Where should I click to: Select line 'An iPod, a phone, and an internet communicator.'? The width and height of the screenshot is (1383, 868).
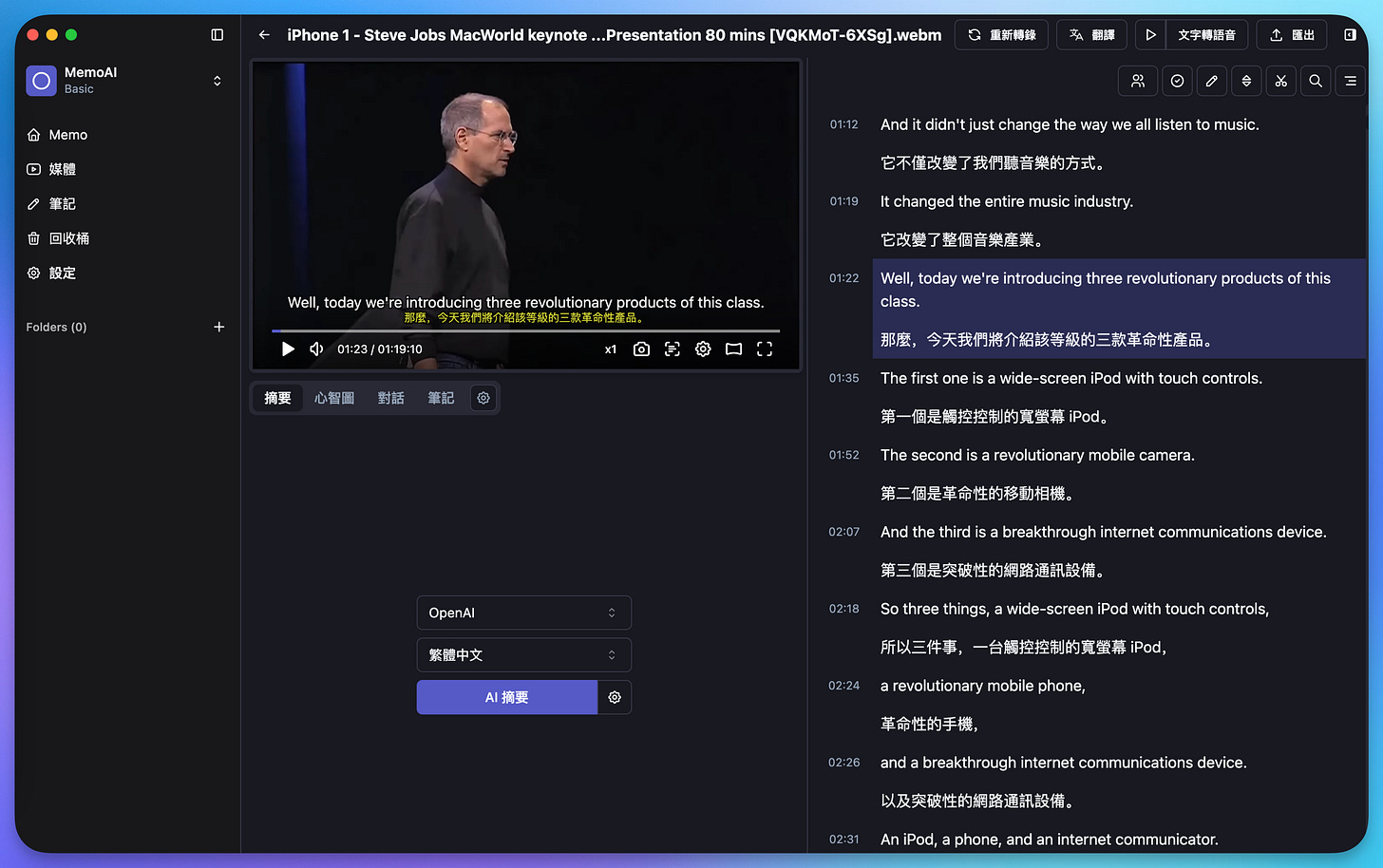click(1050, 840)
